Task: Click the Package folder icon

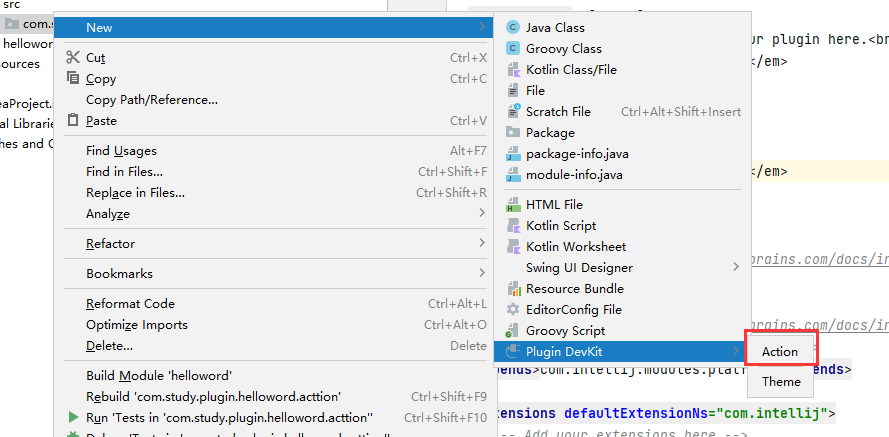Action: click(x=513, y=133)
